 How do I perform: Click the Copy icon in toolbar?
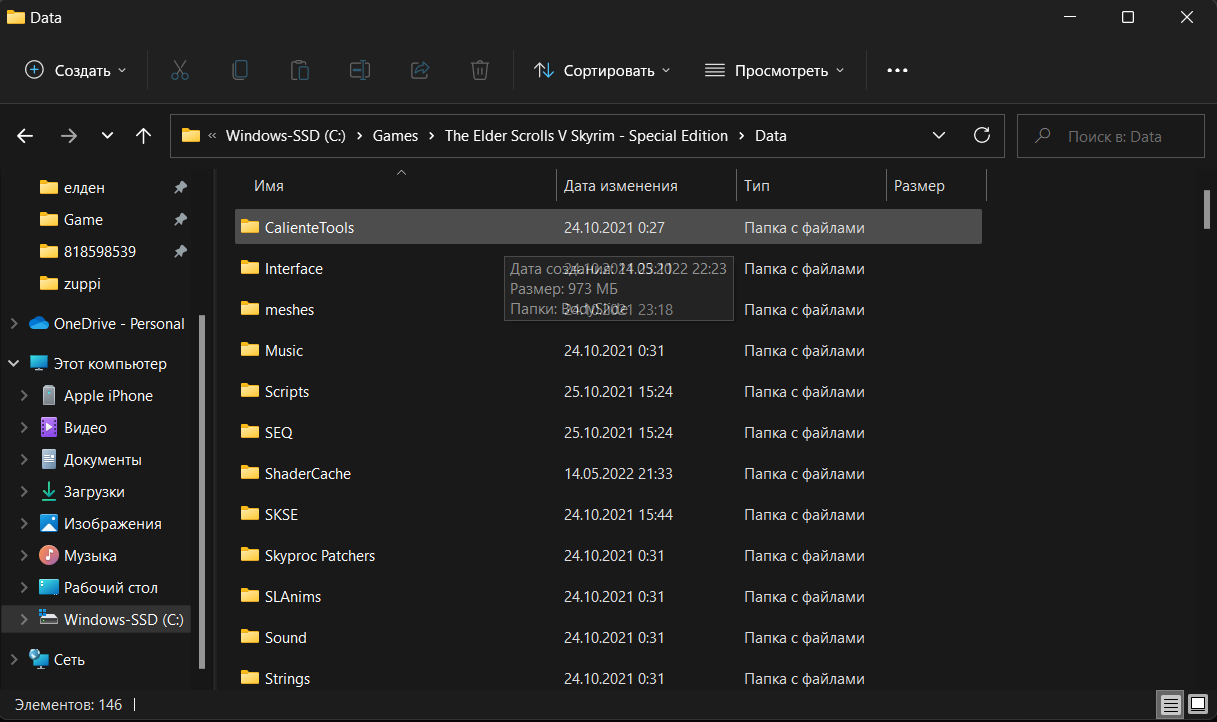(240, 70)
